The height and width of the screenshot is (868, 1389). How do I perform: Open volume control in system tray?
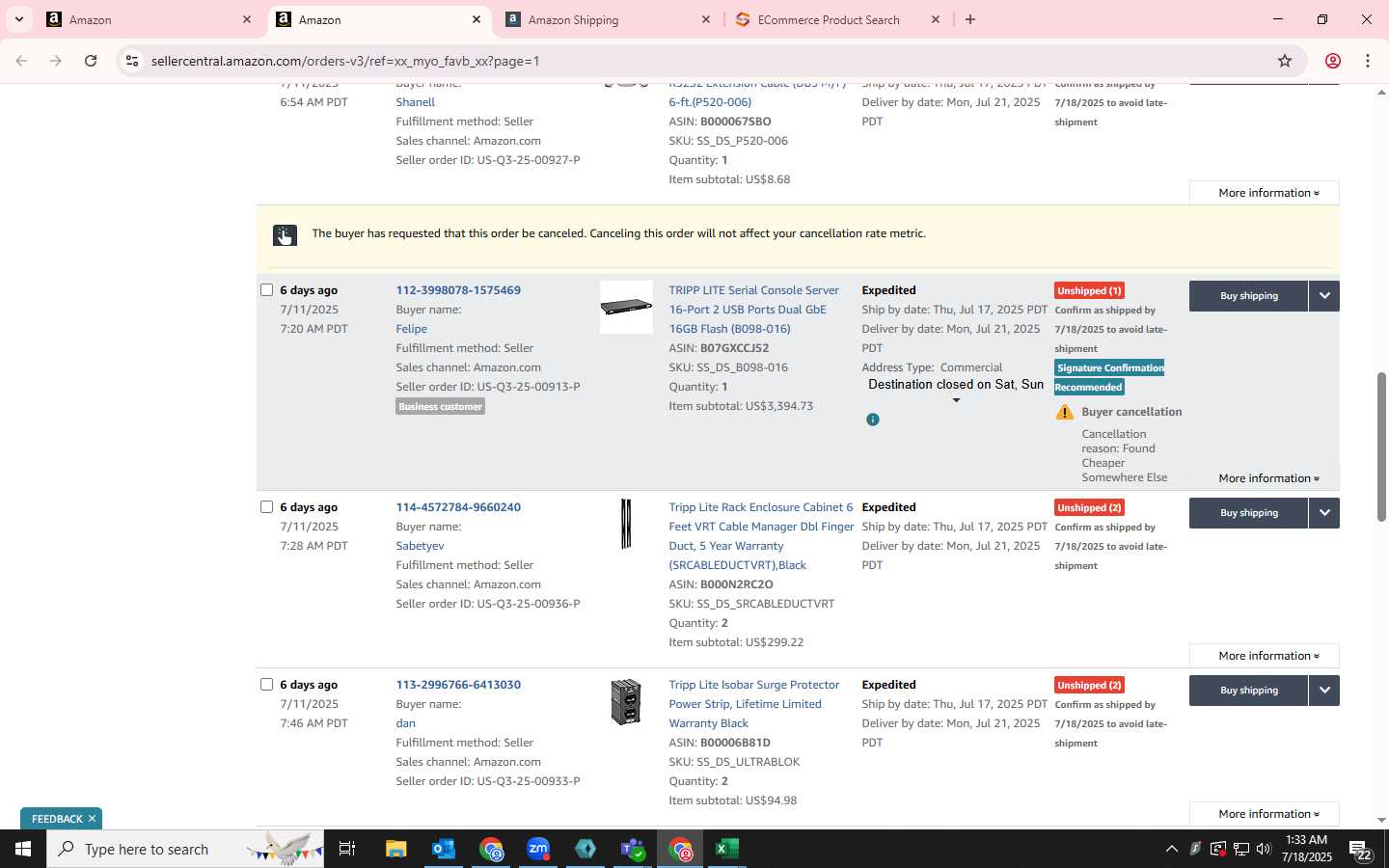1264,849
